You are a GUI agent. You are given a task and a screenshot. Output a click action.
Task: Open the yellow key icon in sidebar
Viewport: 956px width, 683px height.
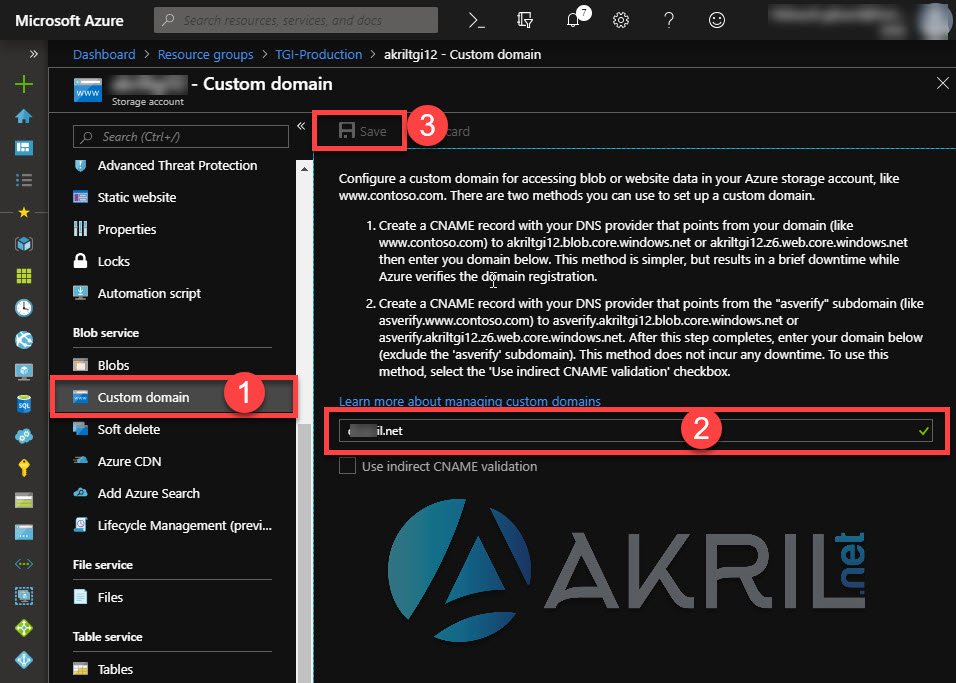[x=24, y=468]
